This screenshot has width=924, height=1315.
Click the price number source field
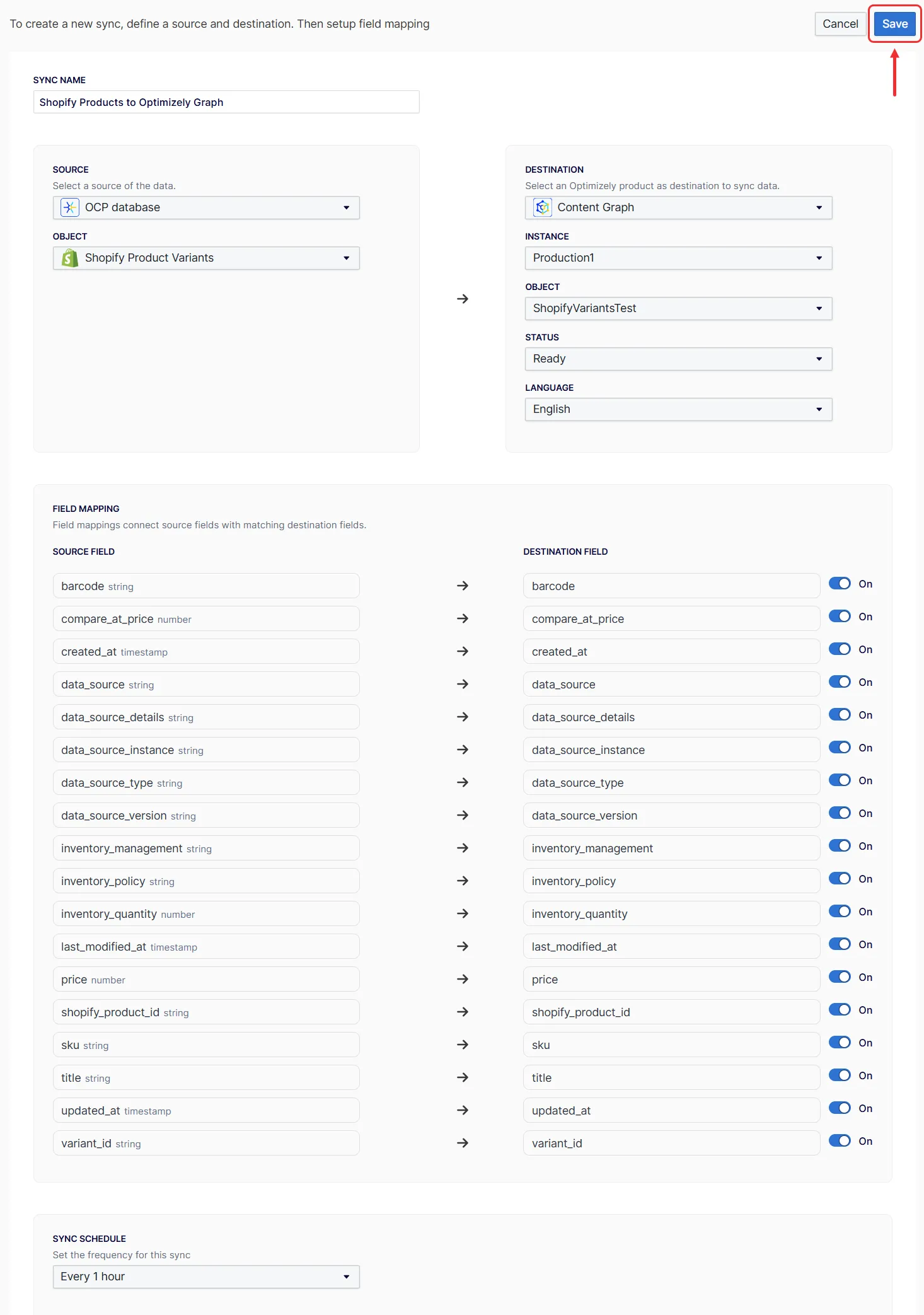tap(206, 979)
